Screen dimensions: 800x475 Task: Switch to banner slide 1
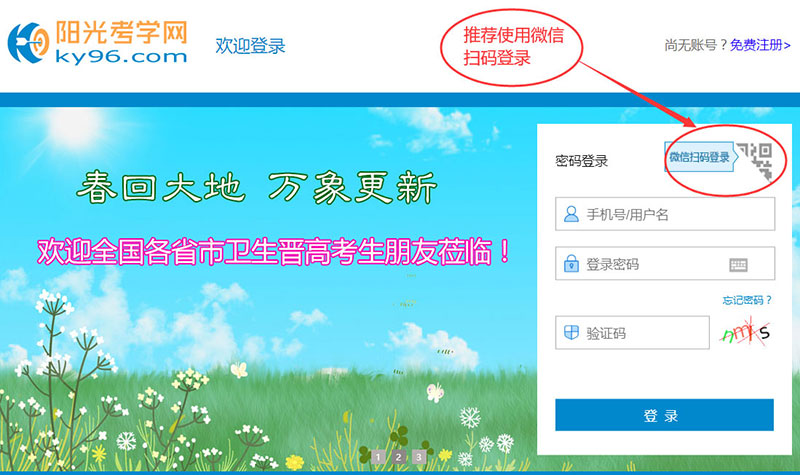[x=378, y=457]
